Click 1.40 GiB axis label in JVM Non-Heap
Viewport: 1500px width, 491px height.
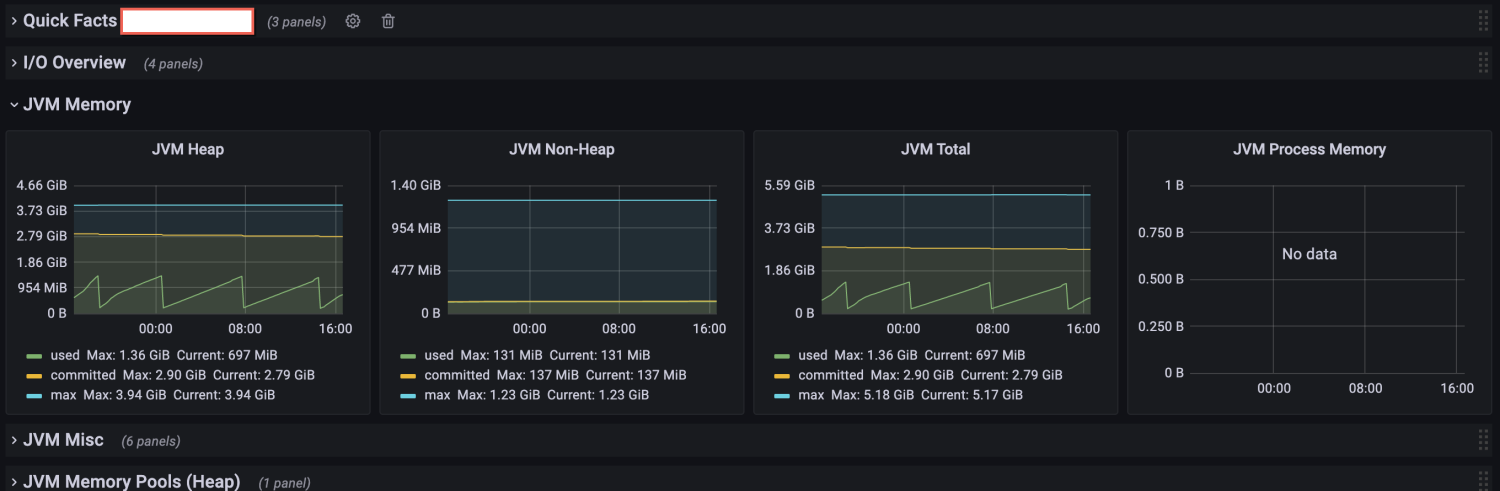[416, 185]
